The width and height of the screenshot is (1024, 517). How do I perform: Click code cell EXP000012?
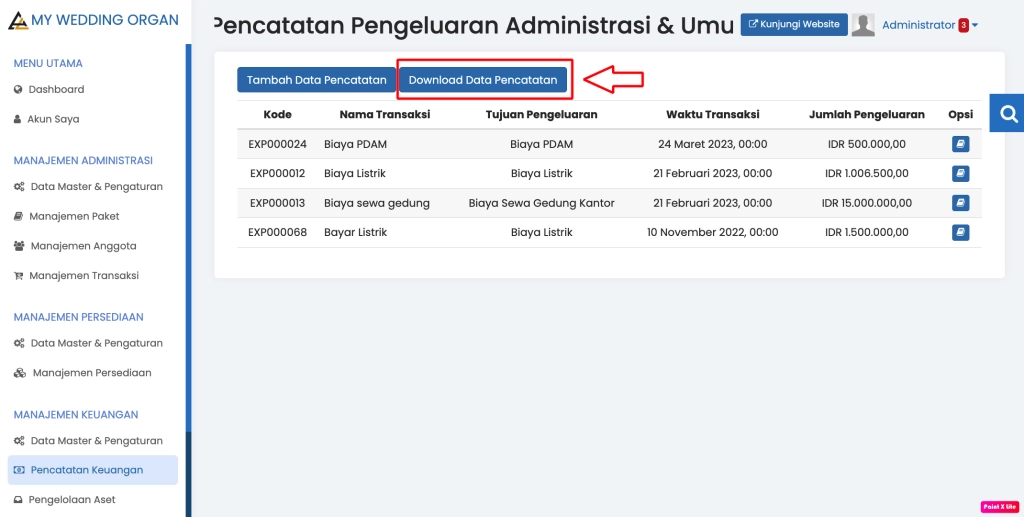click(278, 174)
